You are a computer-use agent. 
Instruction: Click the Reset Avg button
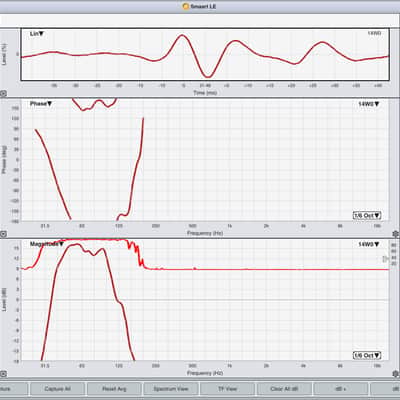[114, 389]
